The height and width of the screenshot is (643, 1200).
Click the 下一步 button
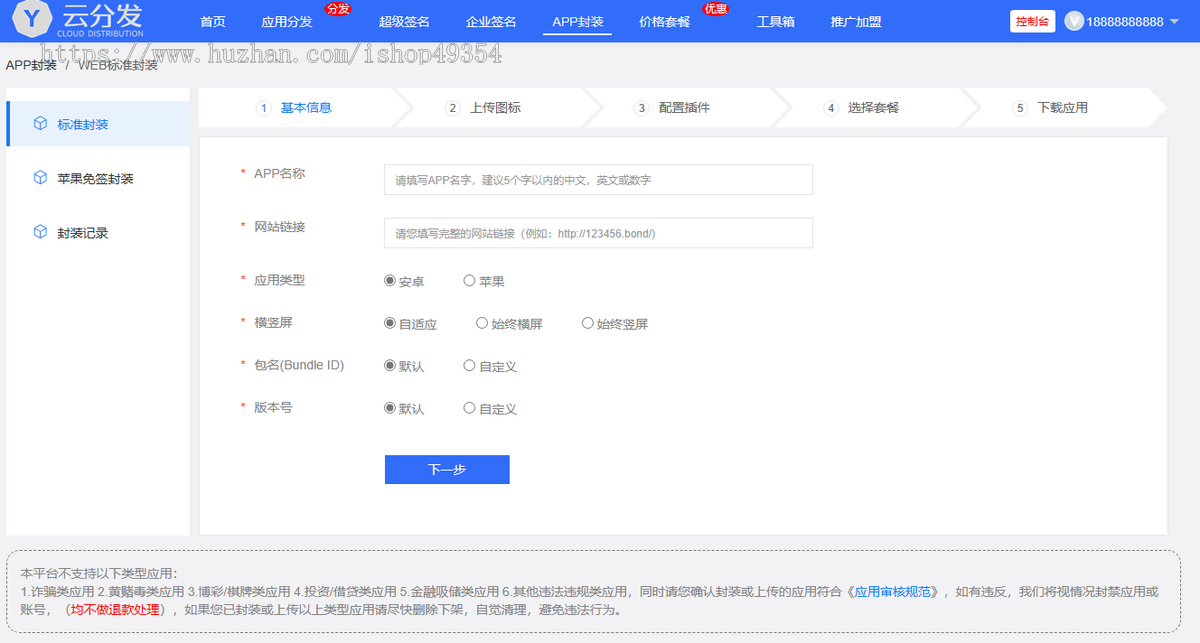[x=447, y=470]
